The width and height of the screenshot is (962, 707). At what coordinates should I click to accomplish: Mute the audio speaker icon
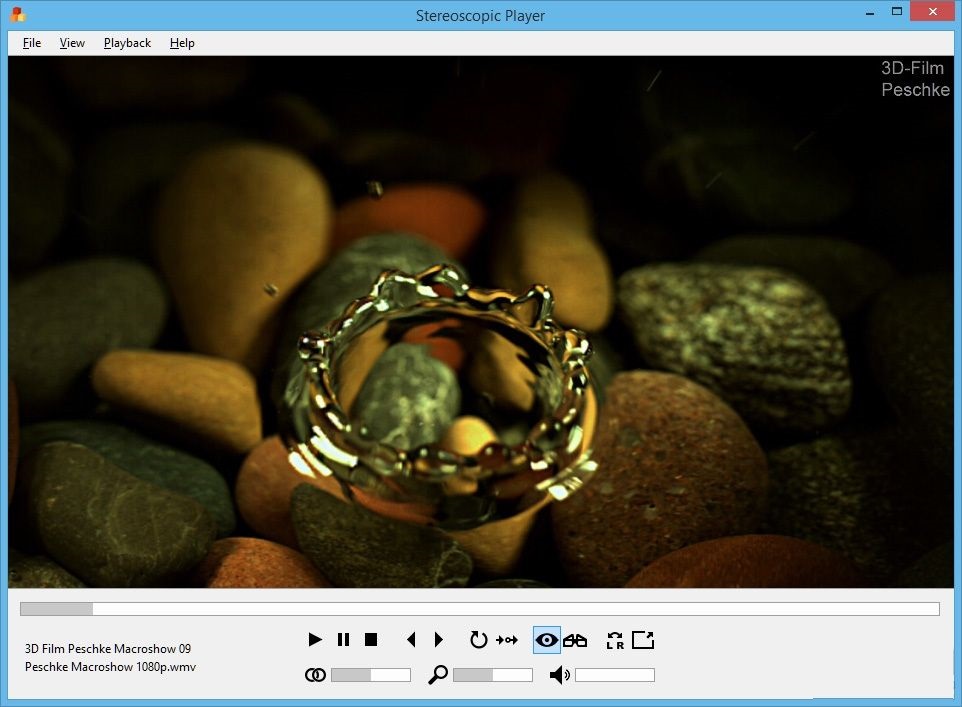(560, 675)
